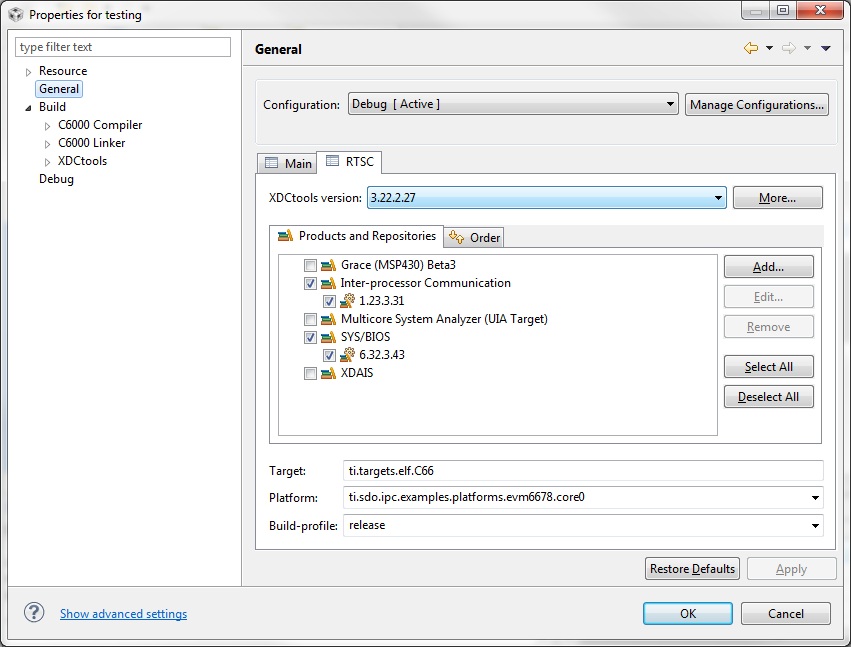Click the XDAIS product icon
The width and height of the screenshot is (851, 647).
point(328,373)
